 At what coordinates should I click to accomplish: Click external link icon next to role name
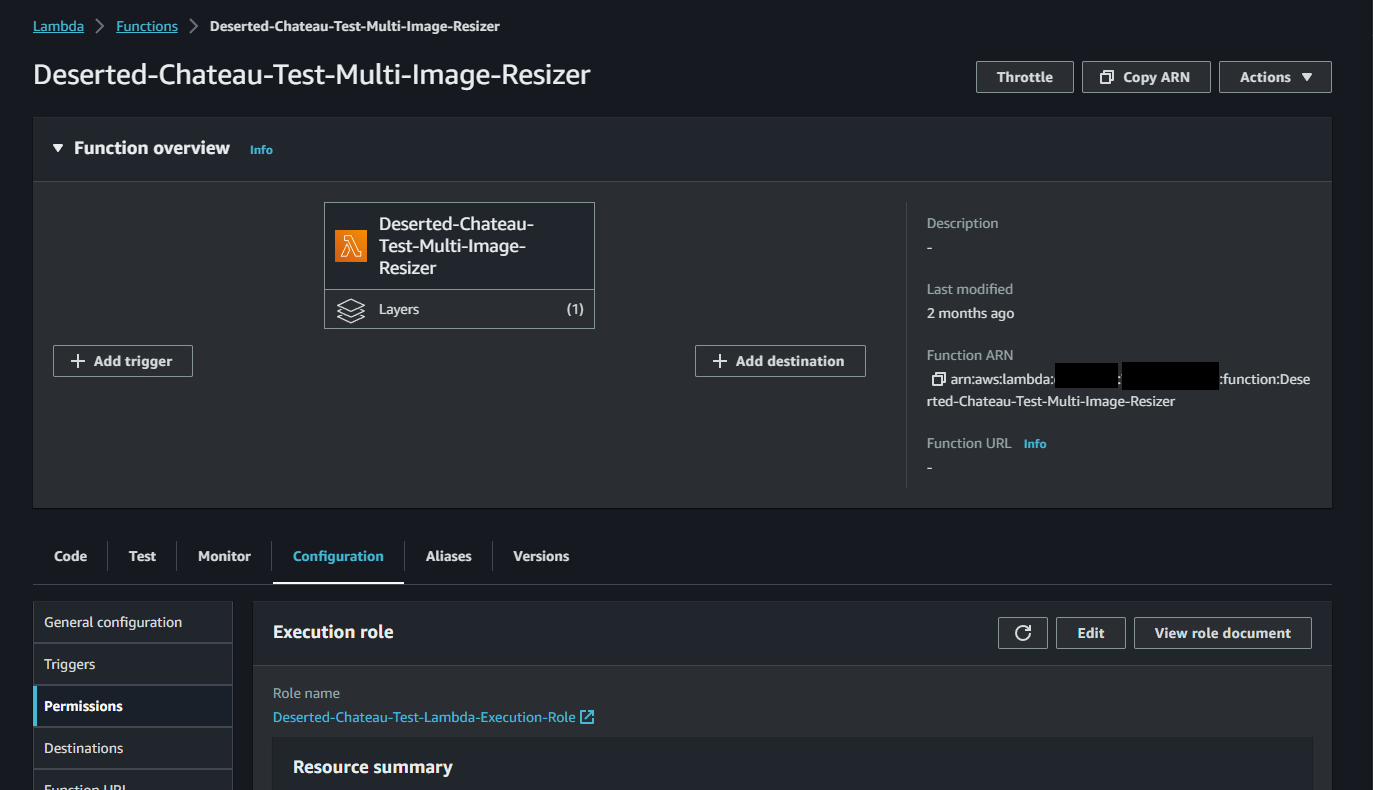588,717
